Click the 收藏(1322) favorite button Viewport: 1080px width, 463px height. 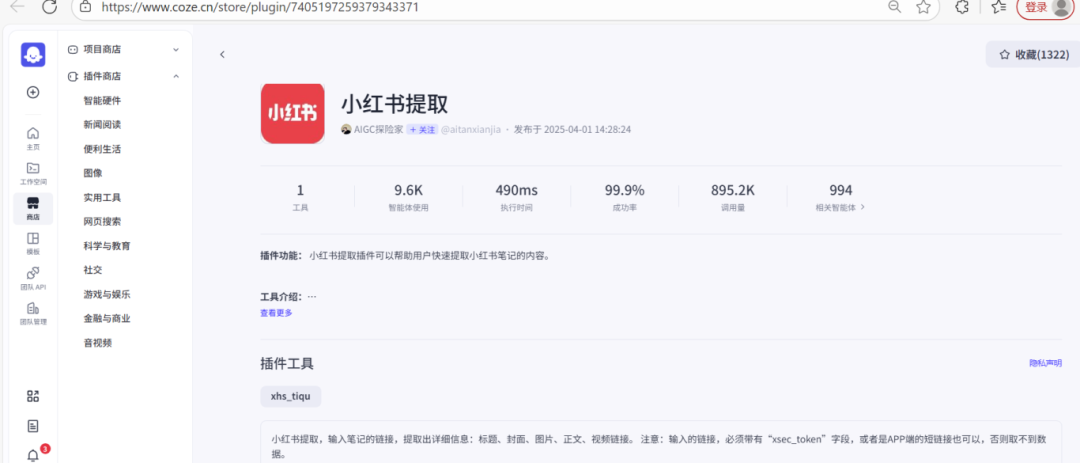(x=1034, y=54)
